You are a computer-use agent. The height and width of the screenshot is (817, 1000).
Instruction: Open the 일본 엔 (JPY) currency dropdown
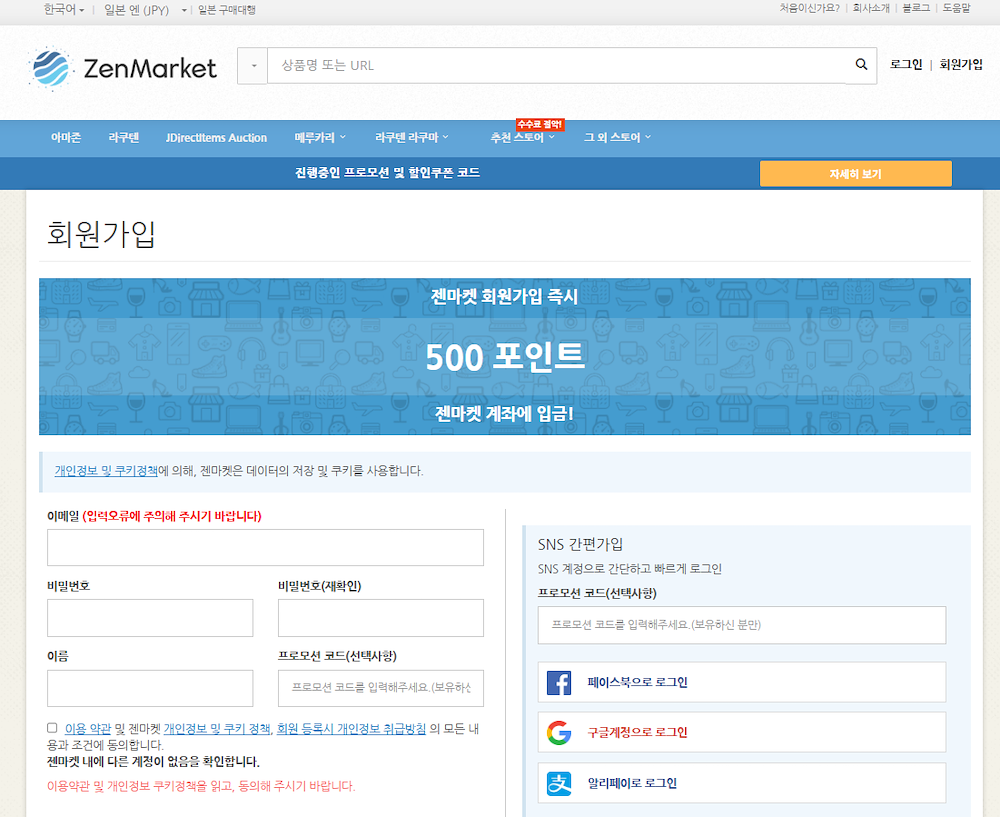[x=145, y=10]
